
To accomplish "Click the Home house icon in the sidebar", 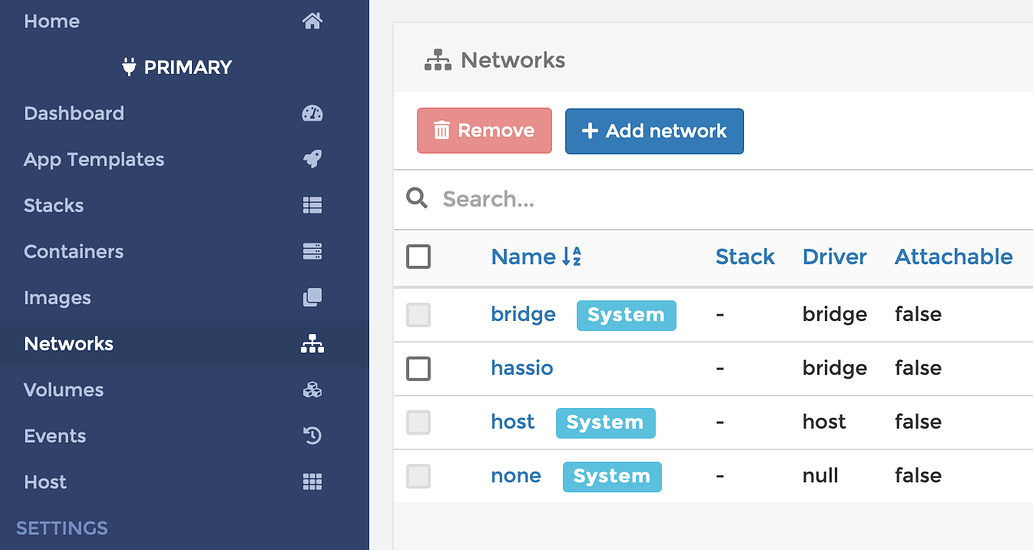I will click(x=312, y=21).
